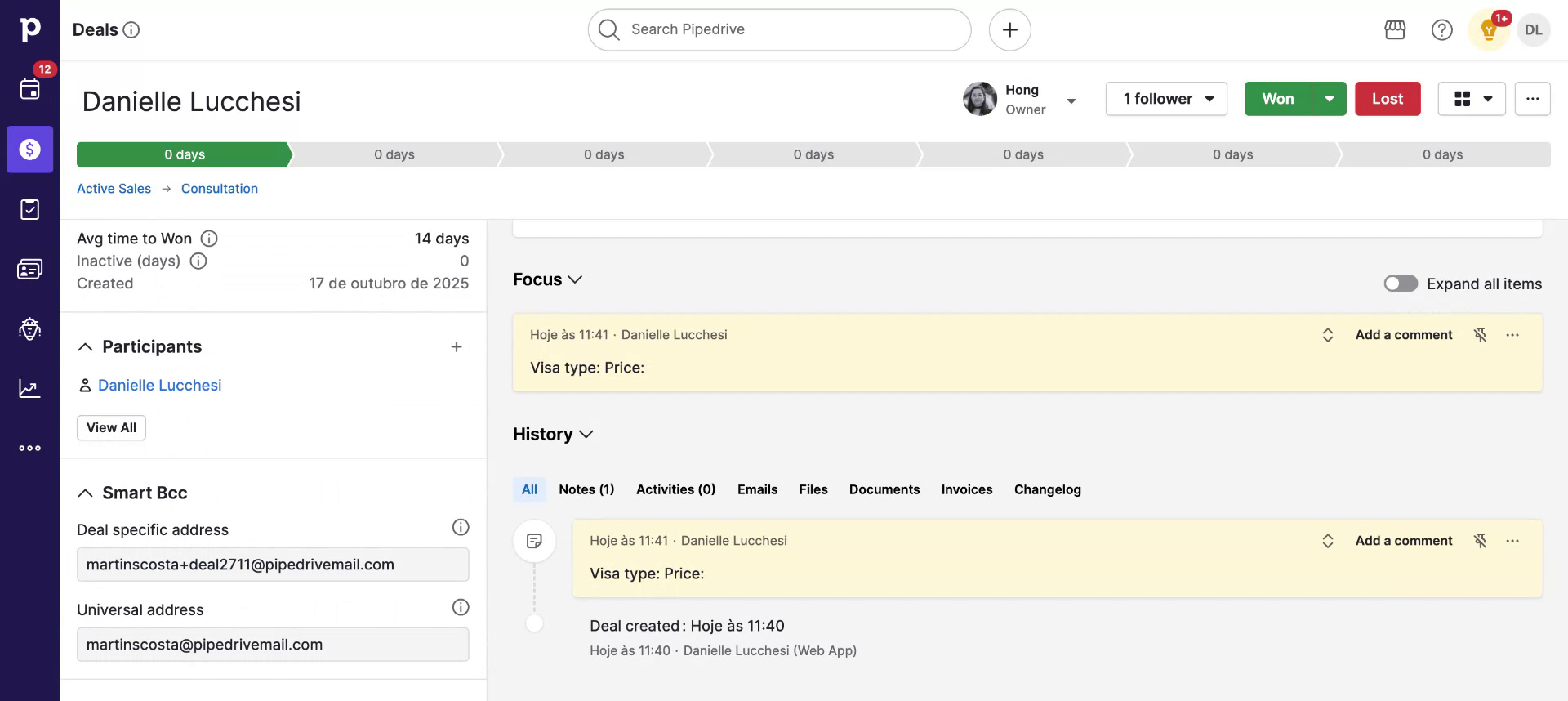Mark the deal as Lost
1568x701 pixels.
coord(1388,99)
